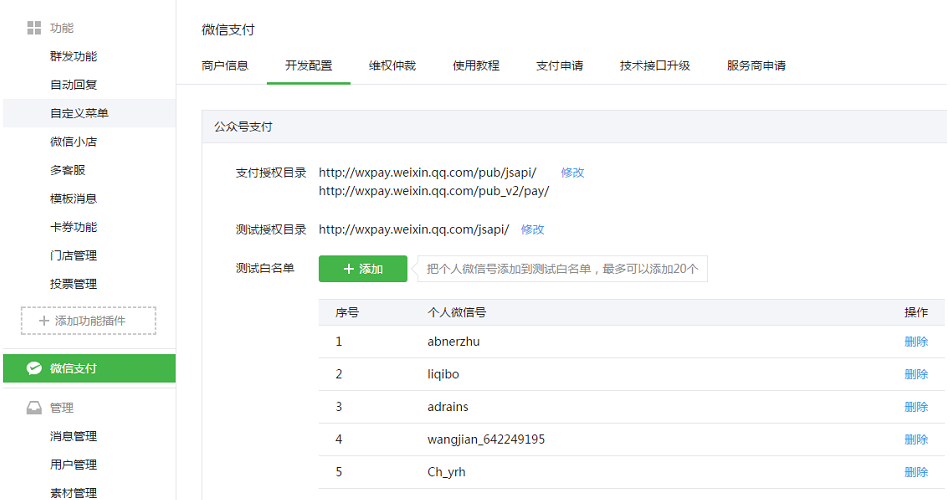Select 卡券功能 in the sidebar

point(73,227)
